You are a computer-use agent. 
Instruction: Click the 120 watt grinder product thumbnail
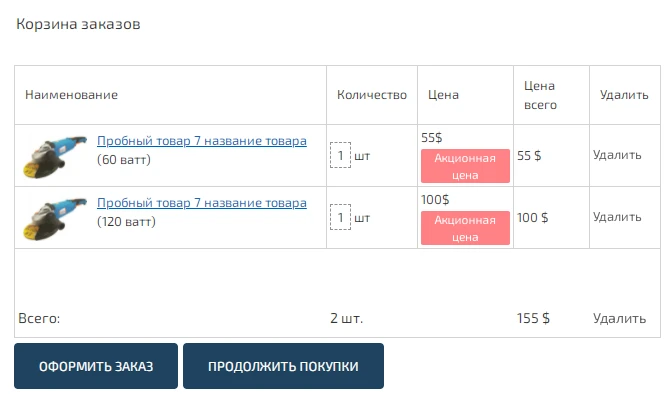click(55, 218)
